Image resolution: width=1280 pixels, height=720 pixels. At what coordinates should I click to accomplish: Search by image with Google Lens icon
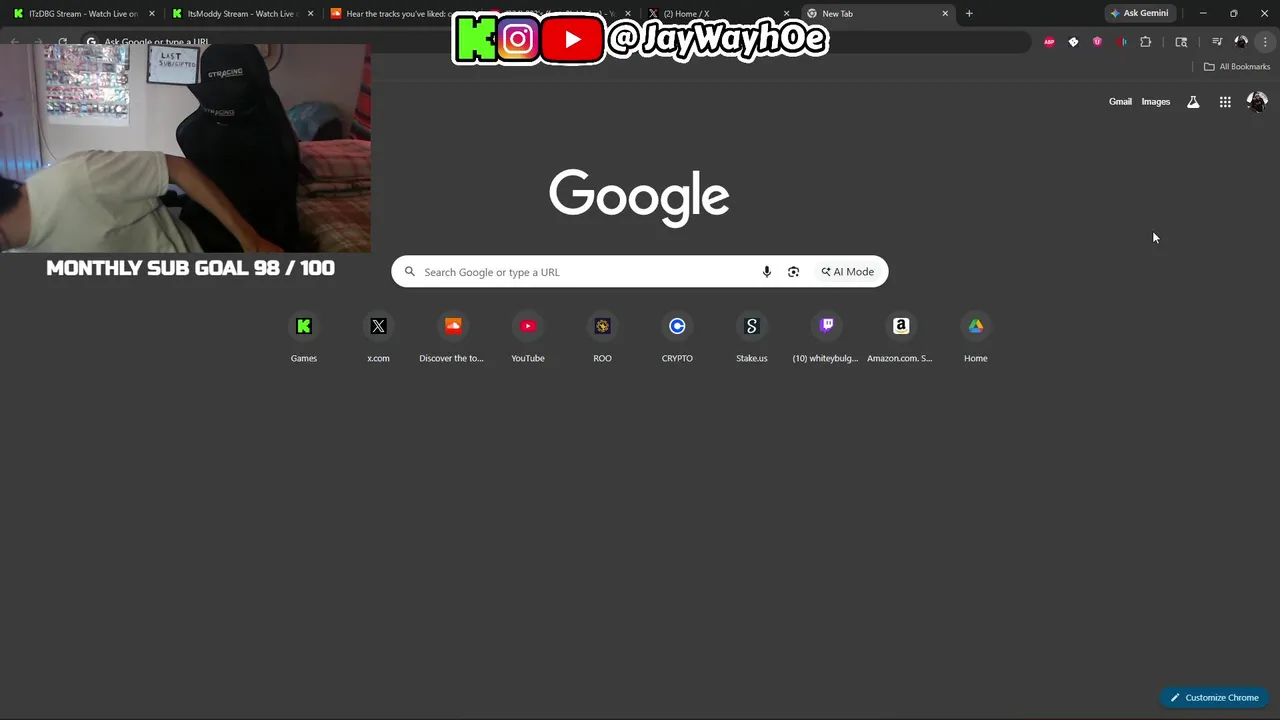(x=793, y=272)
